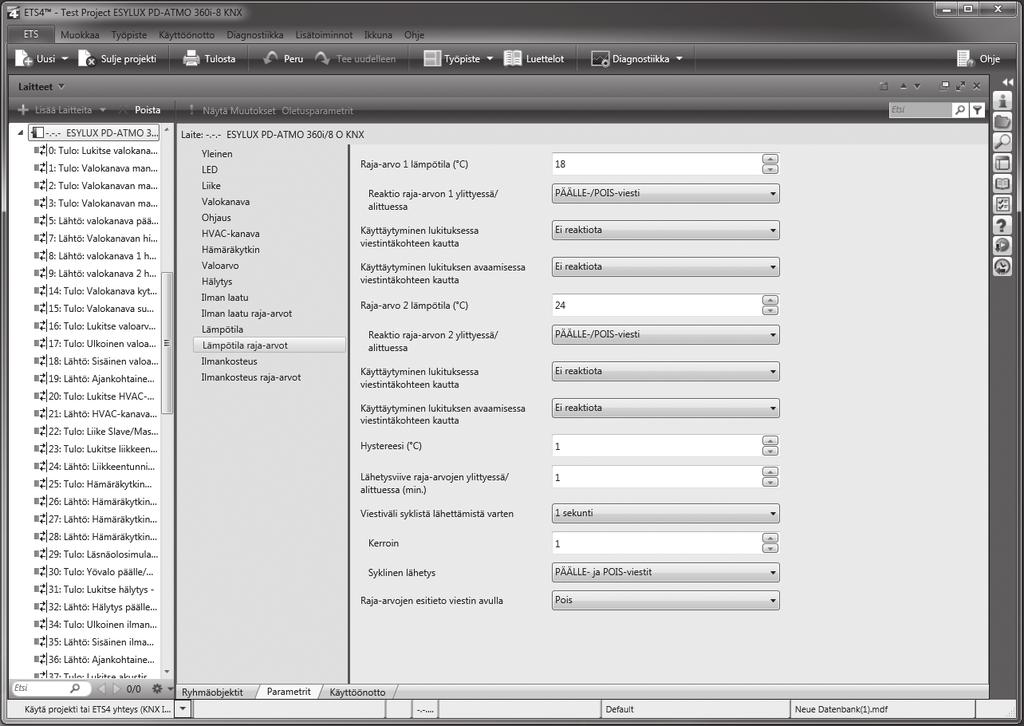This screenshot has height=726, width=1024.
Task: Click the window layout icon in right sidebar
Action: [x=1002, y=163]
